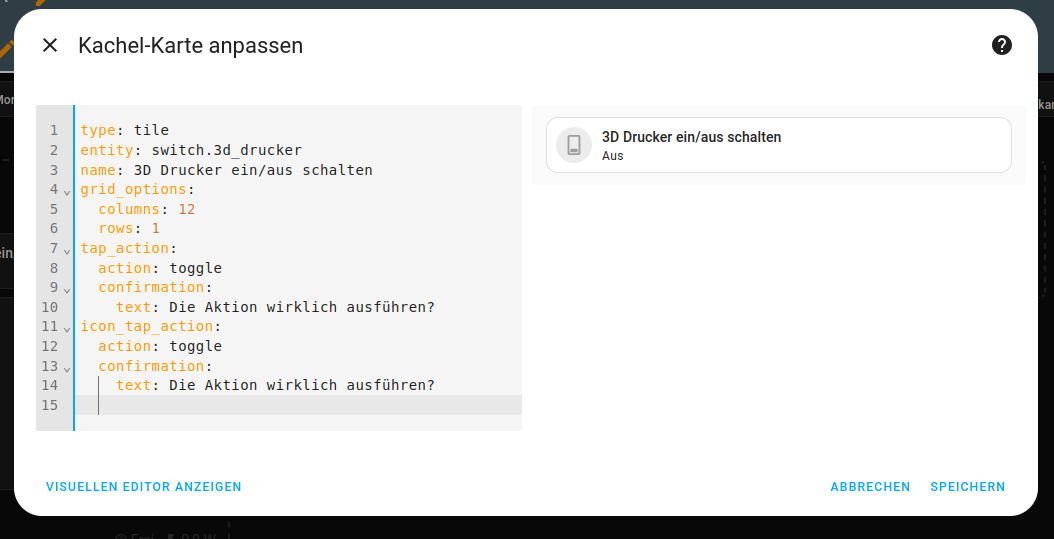Open the help icon in dialog header
The height and width of the screenshot is (539, 1054).
[1001, 45]
